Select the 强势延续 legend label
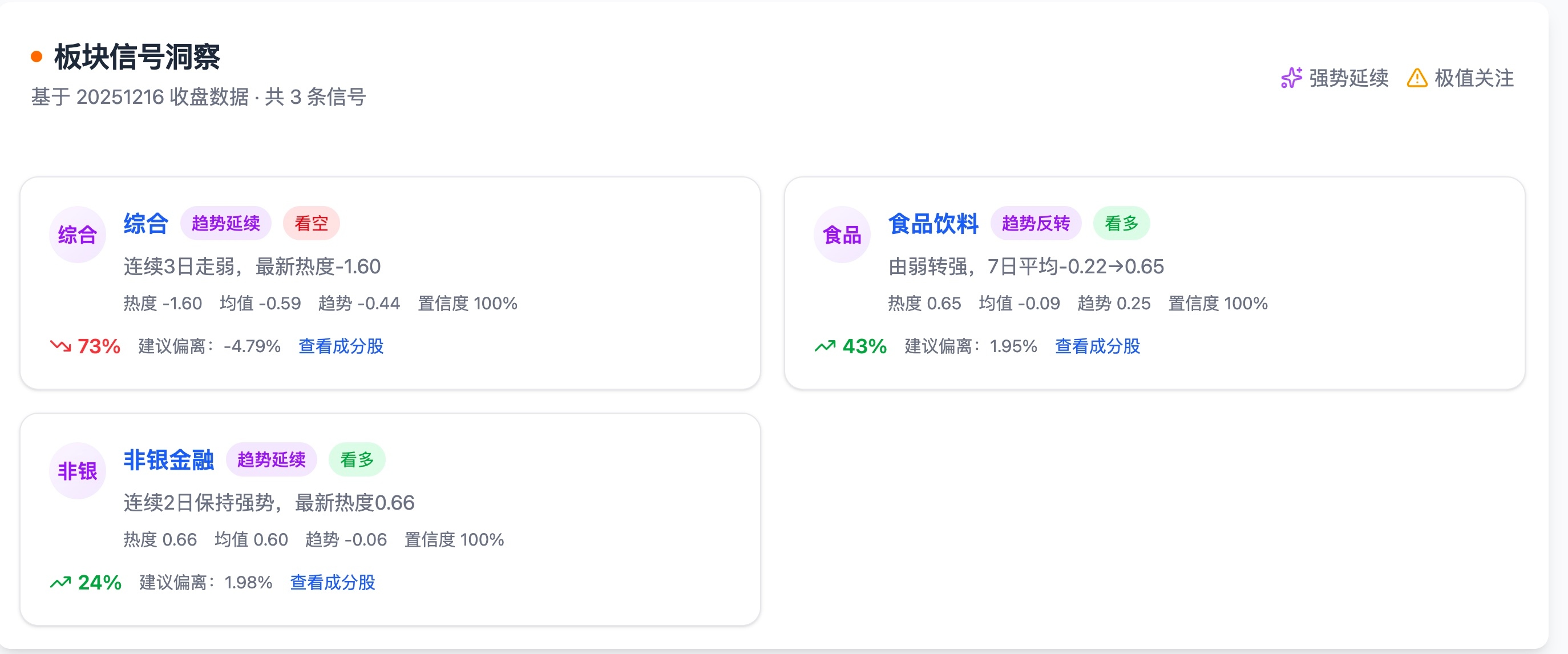The image size is (1568, 654). coord(1348,78)
